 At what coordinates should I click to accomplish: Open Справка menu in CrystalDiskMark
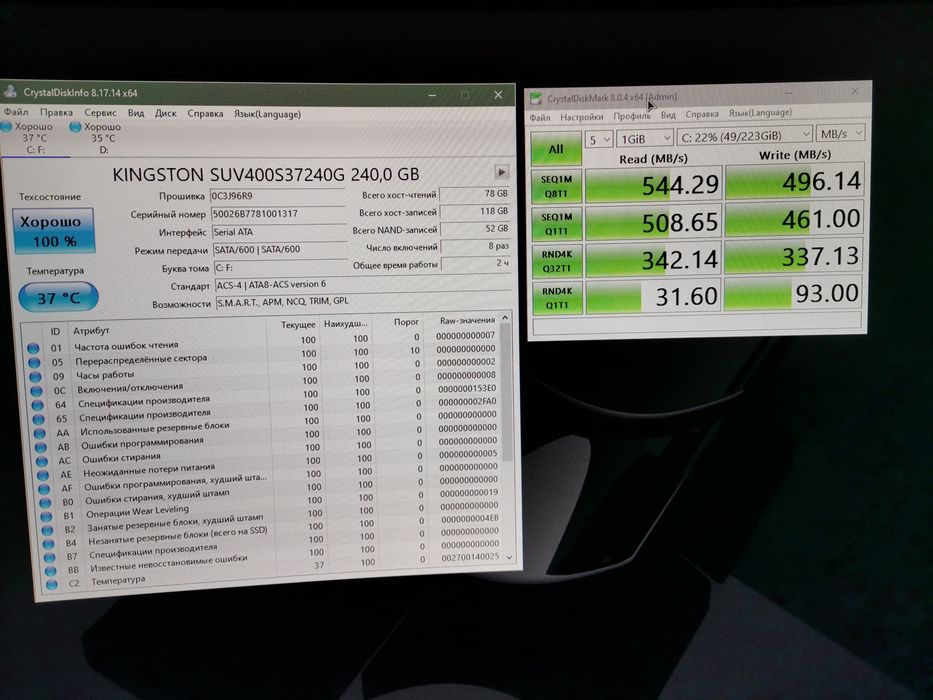click(702, 114)
